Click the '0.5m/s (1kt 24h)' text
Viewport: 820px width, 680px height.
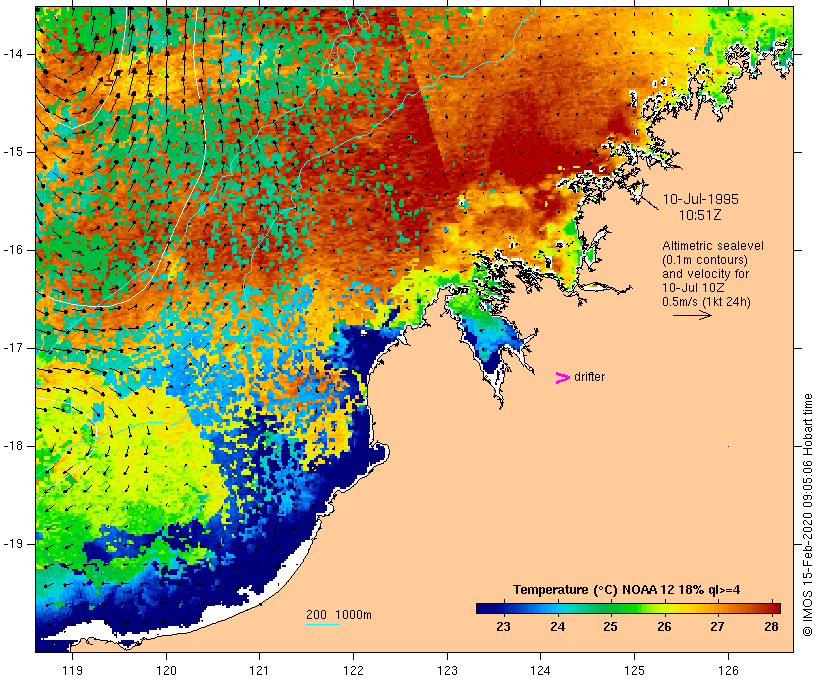click(706, 302)
